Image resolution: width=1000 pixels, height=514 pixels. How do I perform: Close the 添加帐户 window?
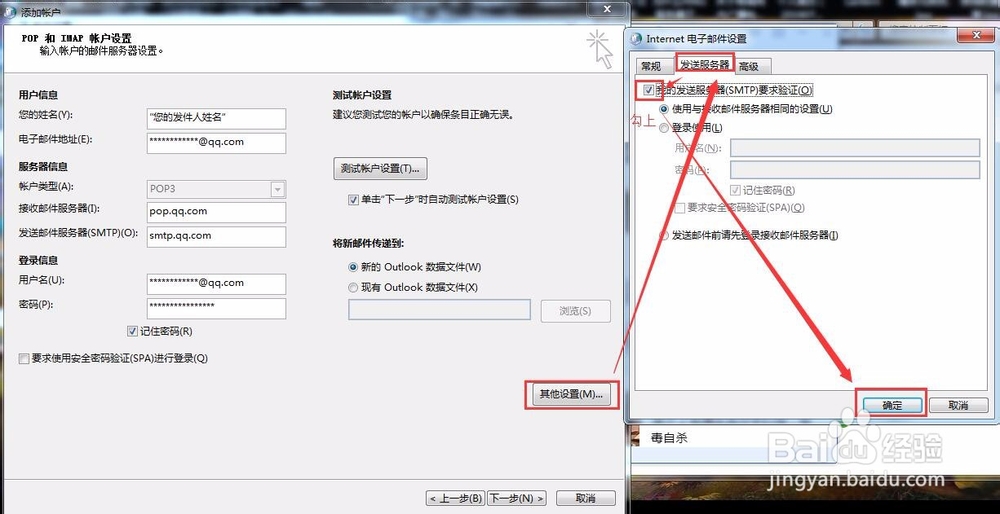[x=609, y=9]
